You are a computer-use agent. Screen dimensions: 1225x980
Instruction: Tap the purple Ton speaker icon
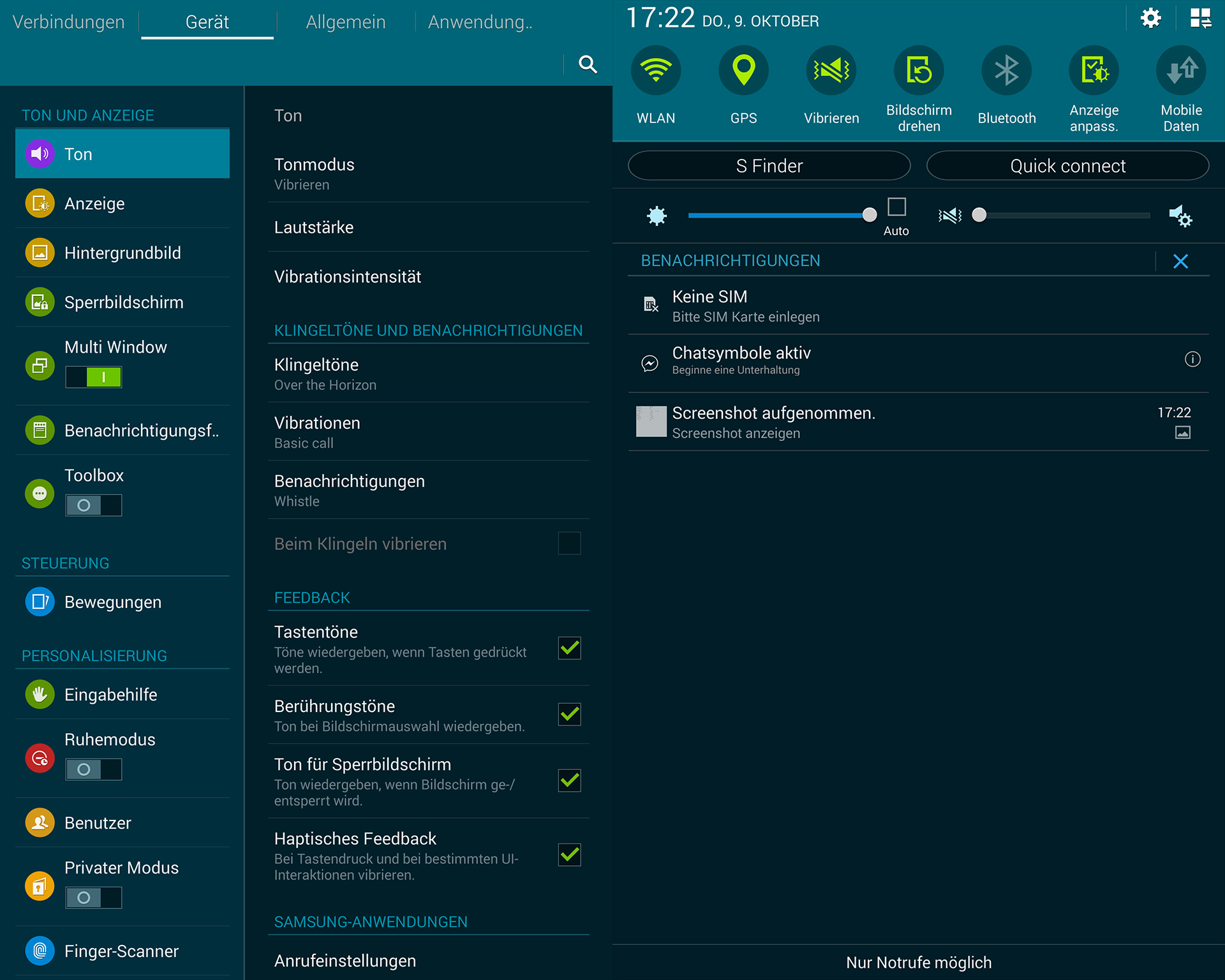click(40, 154)
